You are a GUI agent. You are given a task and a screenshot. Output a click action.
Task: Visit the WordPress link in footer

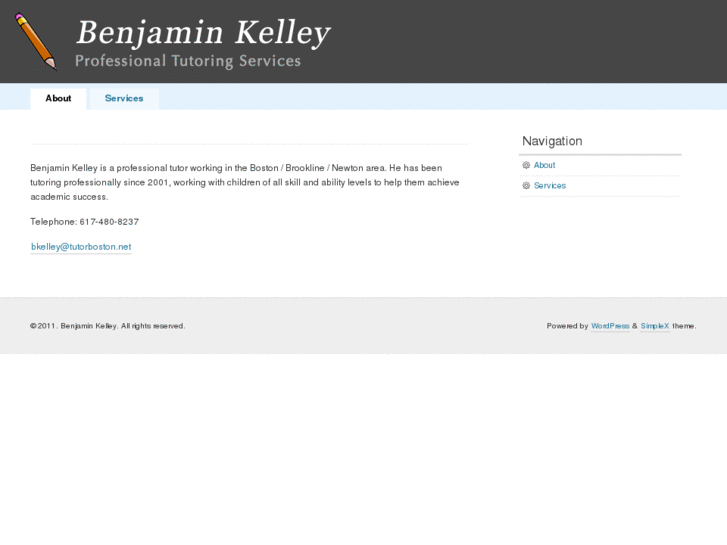pyautogui.click(x=610, y=326)
